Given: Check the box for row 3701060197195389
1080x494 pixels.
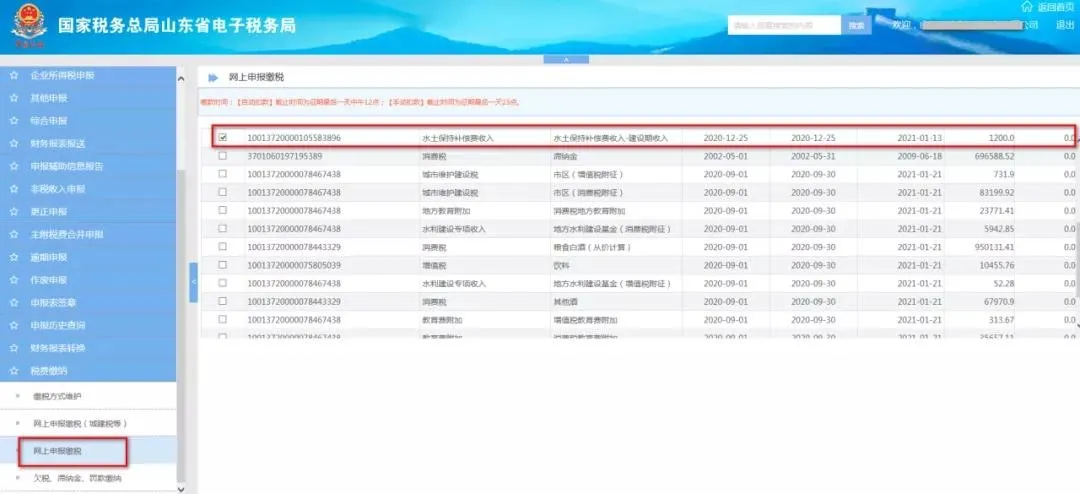Looking at the screenshot, I should pos(222,156).
